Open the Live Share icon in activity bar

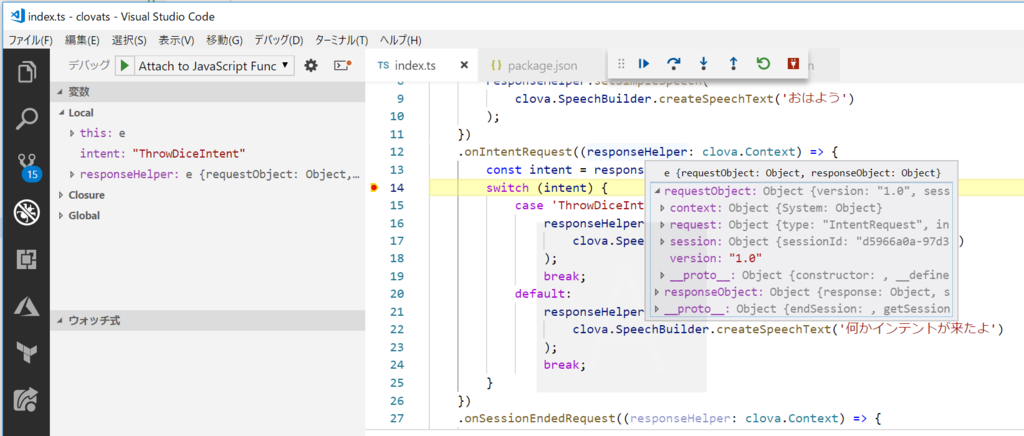click(25, 399)
